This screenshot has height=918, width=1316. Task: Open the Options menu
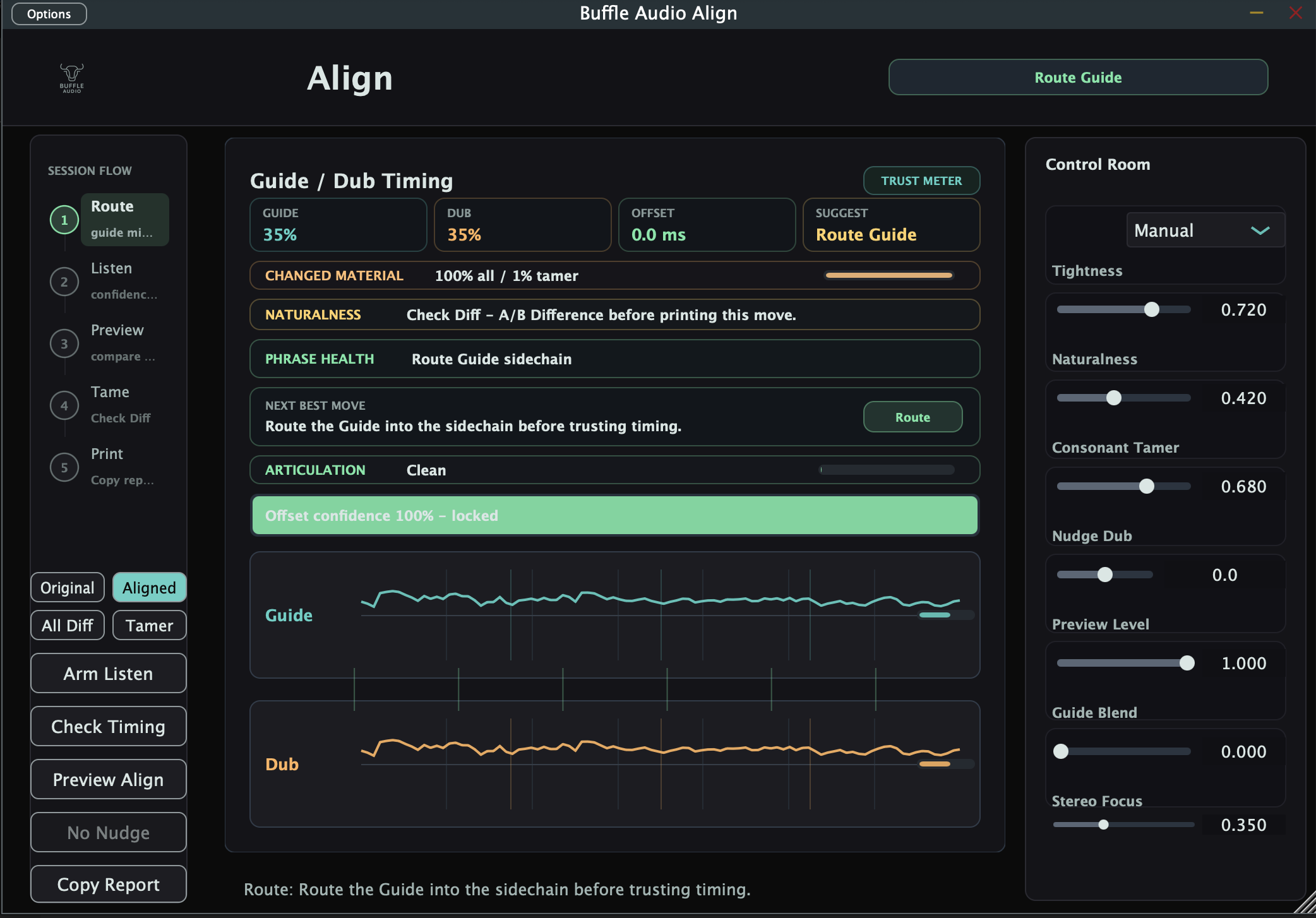pyautogui.click(x=49, y=14)
